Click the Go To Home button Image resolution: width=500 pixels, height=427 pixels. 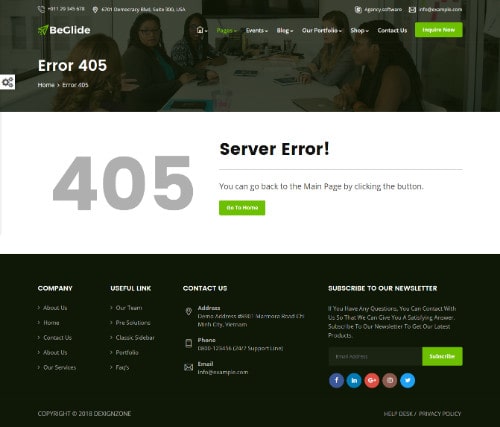pos(242,208)
